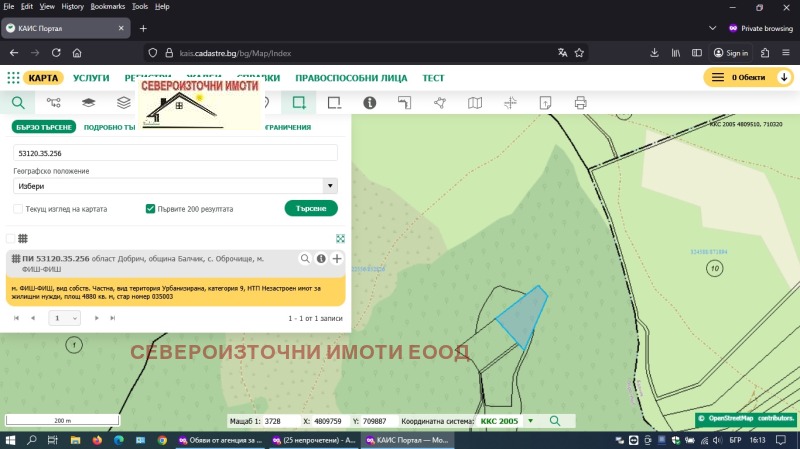The image size is (800, 449).
Task: Select the search magnifier tool in map toolbar
Action: pos(17,102)
